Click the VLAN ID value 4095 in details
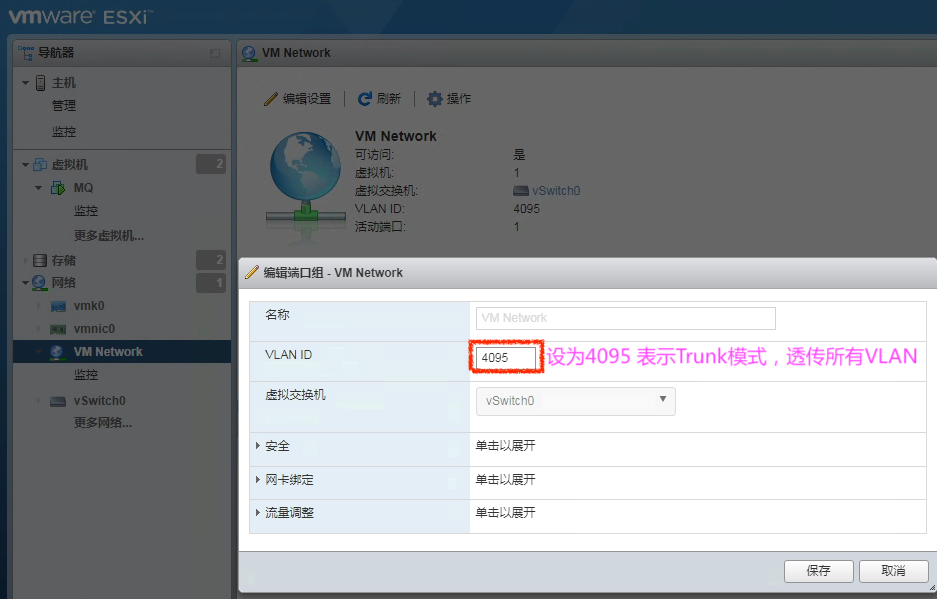Viewport: 937px width, 599px height. [x=526, y=209]
